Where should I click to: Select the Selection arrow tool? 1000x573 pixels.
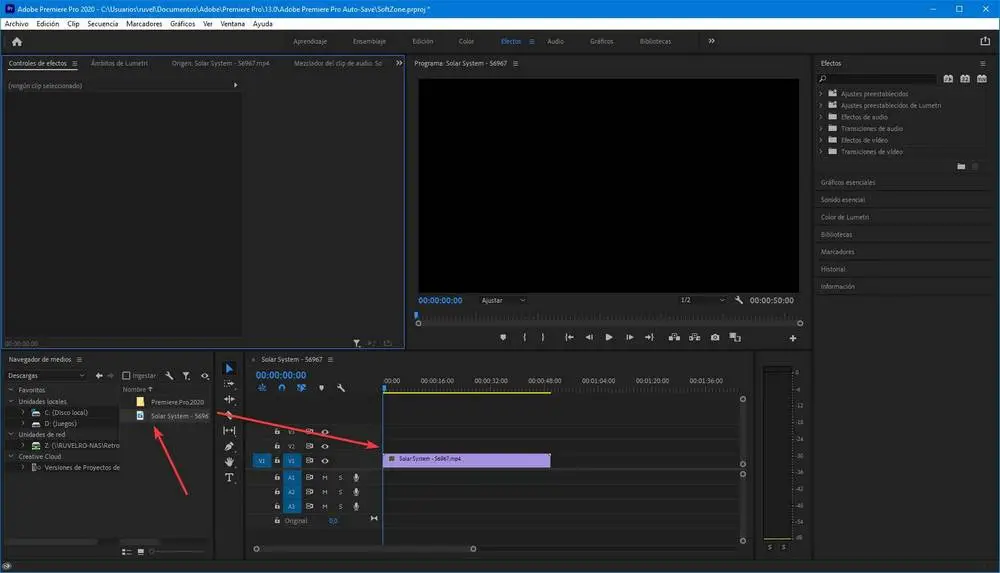click(229, 369)
